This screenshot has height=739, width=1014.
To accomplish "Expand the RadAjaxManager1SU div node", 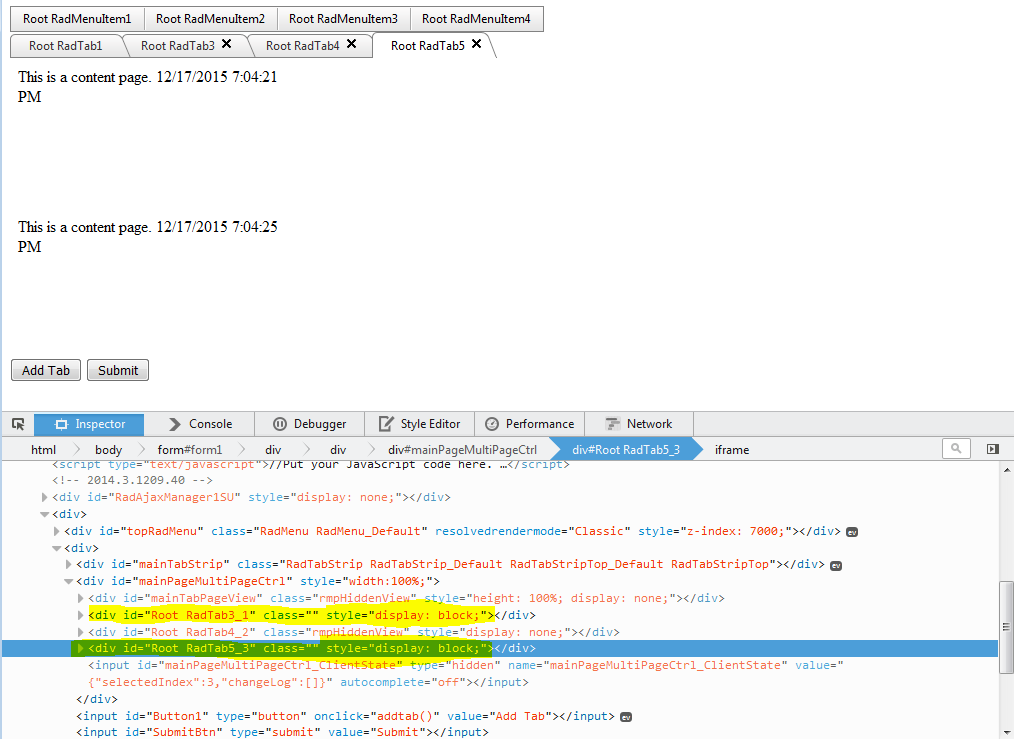I will [x=45, y=497].
